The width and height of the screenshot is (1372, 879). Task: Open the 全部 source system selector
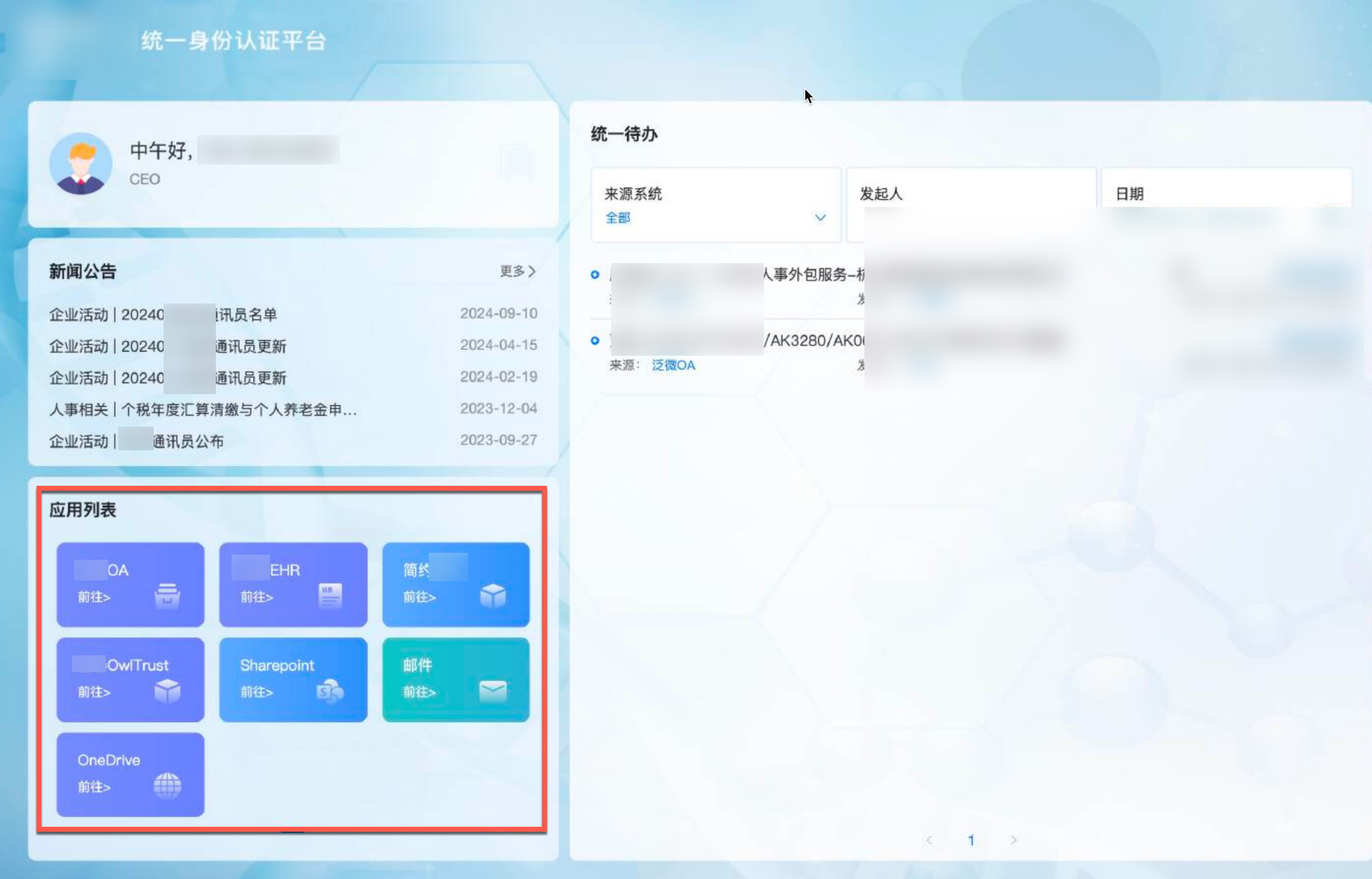click(617, 217)
